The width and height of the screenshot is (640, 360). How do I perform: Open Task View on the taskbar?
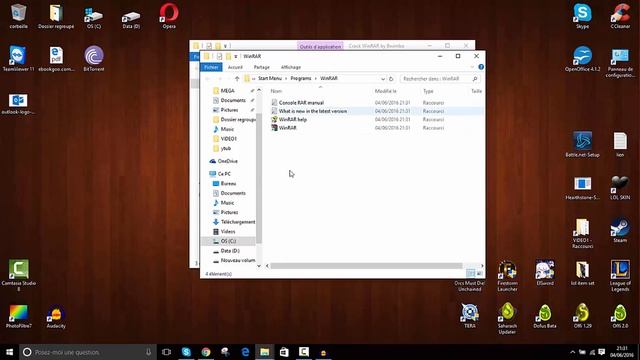pos(166,352)
